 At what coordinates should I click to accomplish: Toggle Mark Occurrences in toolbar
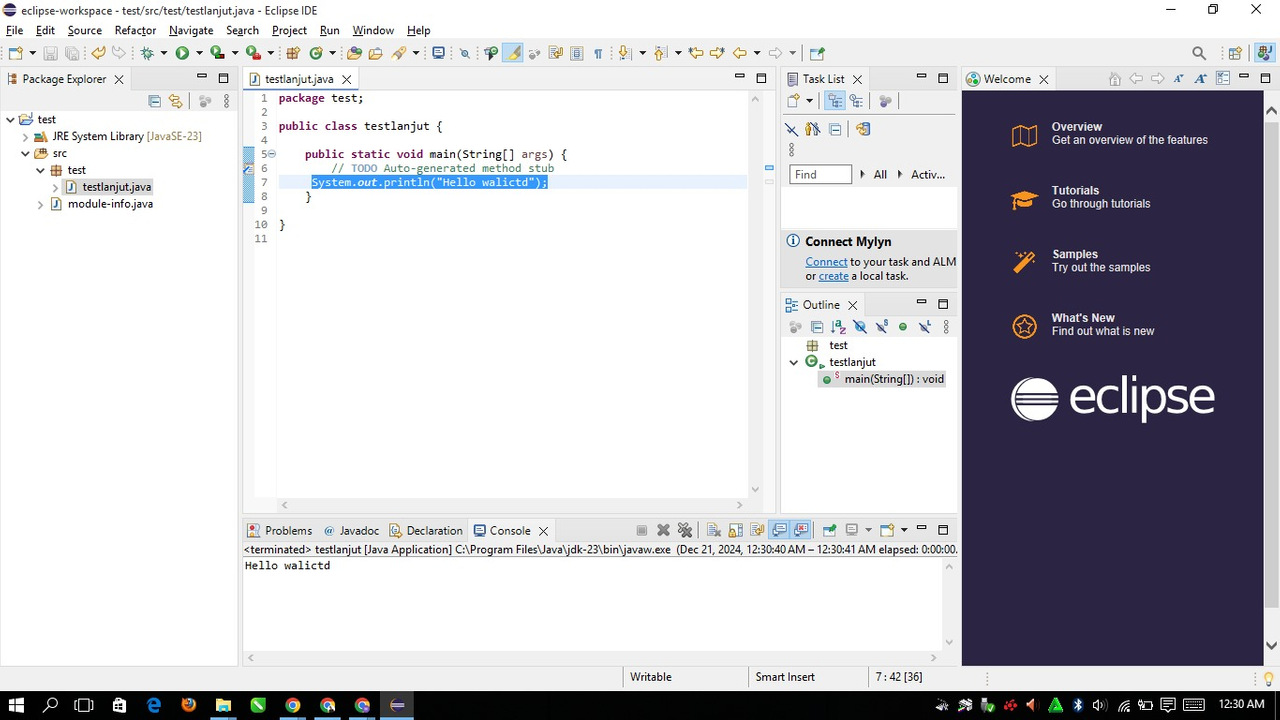point(513,53)
